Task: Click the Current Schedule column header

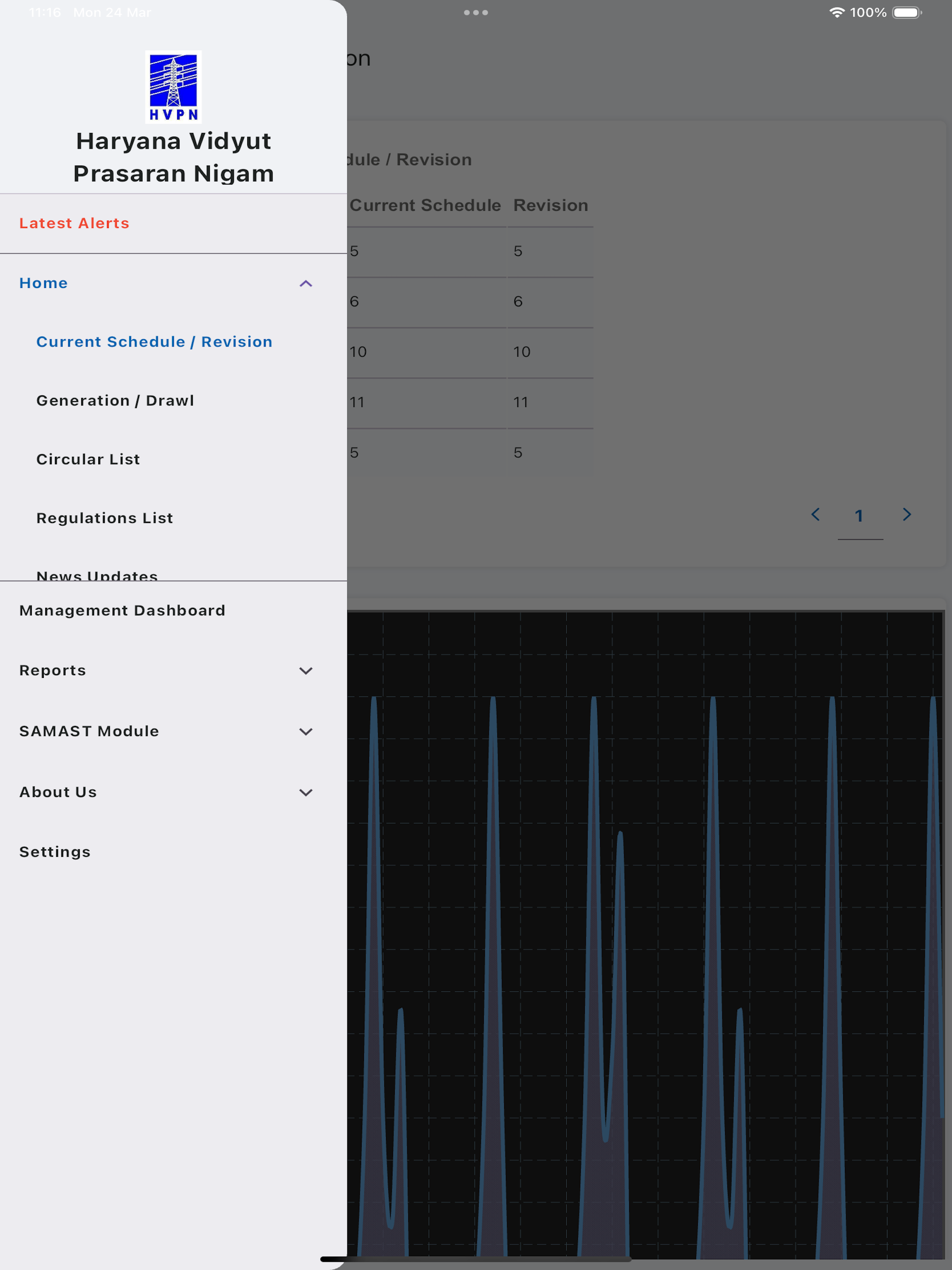Action: coord(425,205)
